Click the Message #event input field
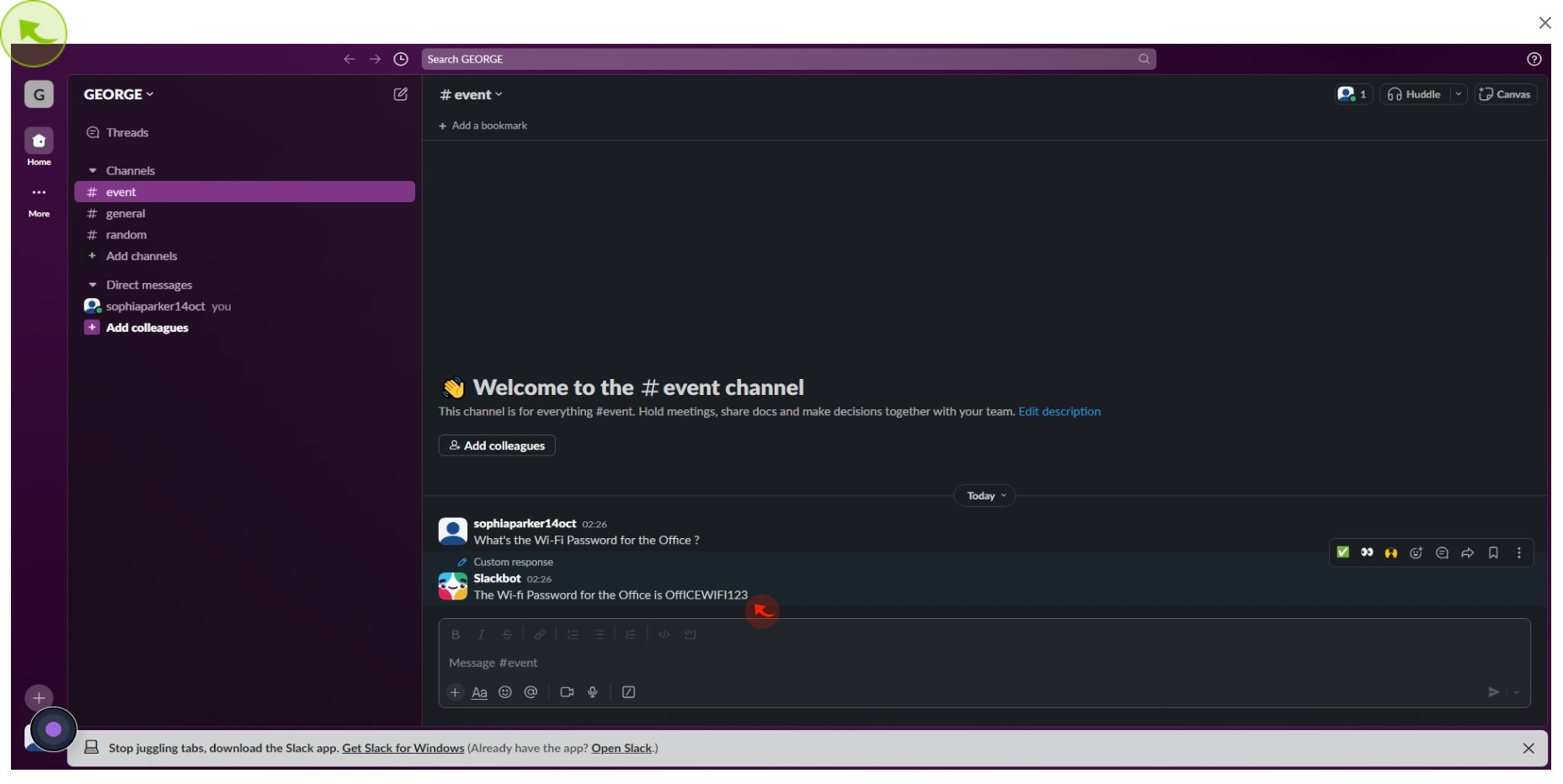The image size is (1563, 784). tap(984, 663)
